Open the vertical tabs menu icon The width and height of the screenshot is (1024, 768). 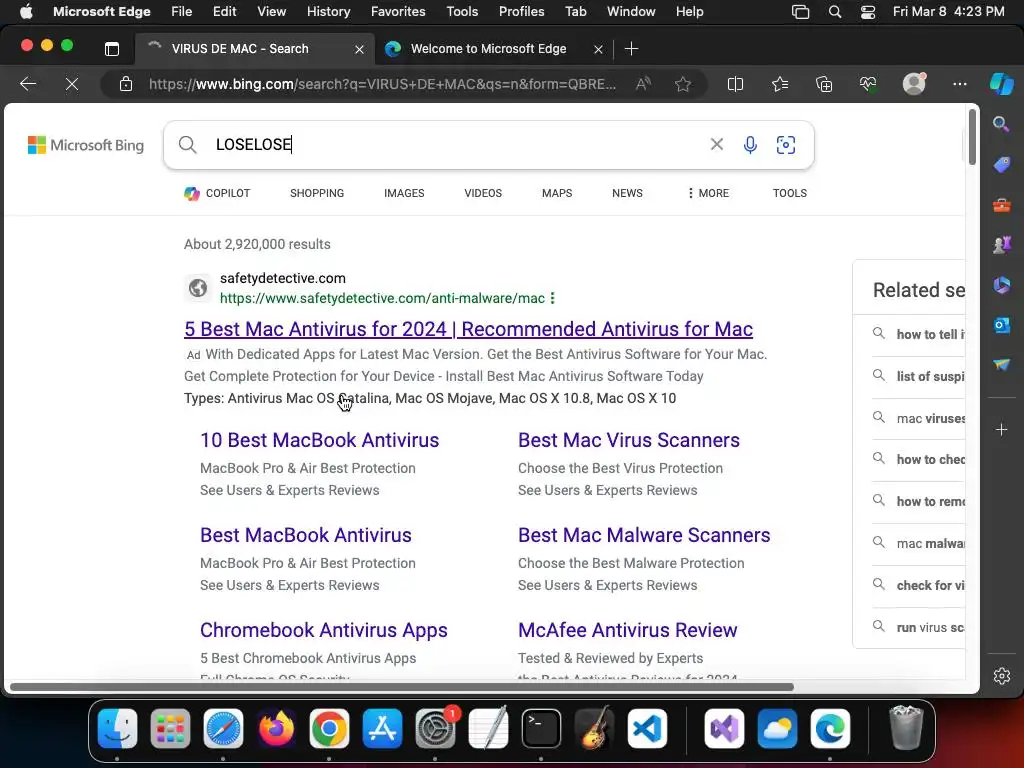click(112, 48)
